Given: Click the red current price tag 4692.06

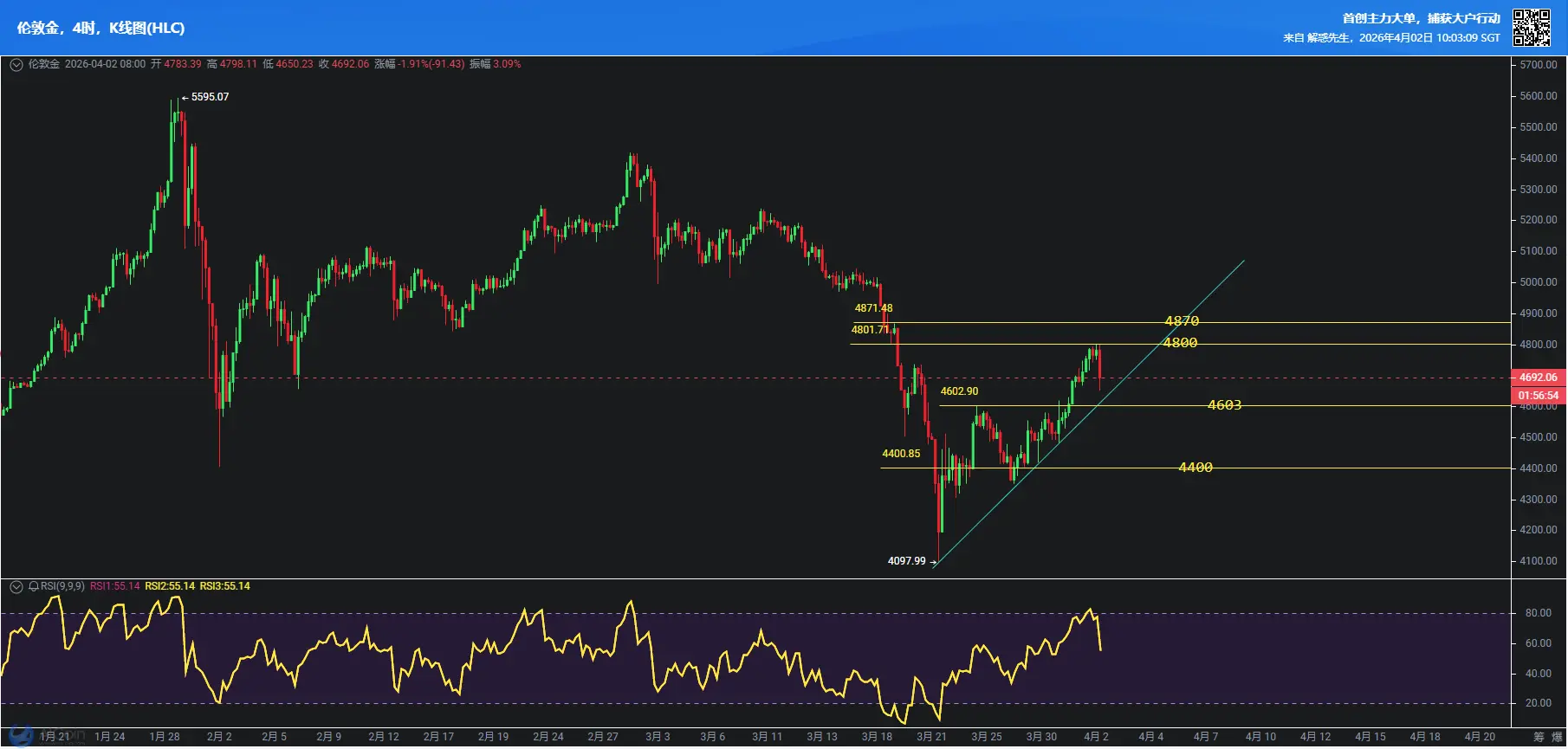Looking at the screenshot, I should tap(1539, 378).
